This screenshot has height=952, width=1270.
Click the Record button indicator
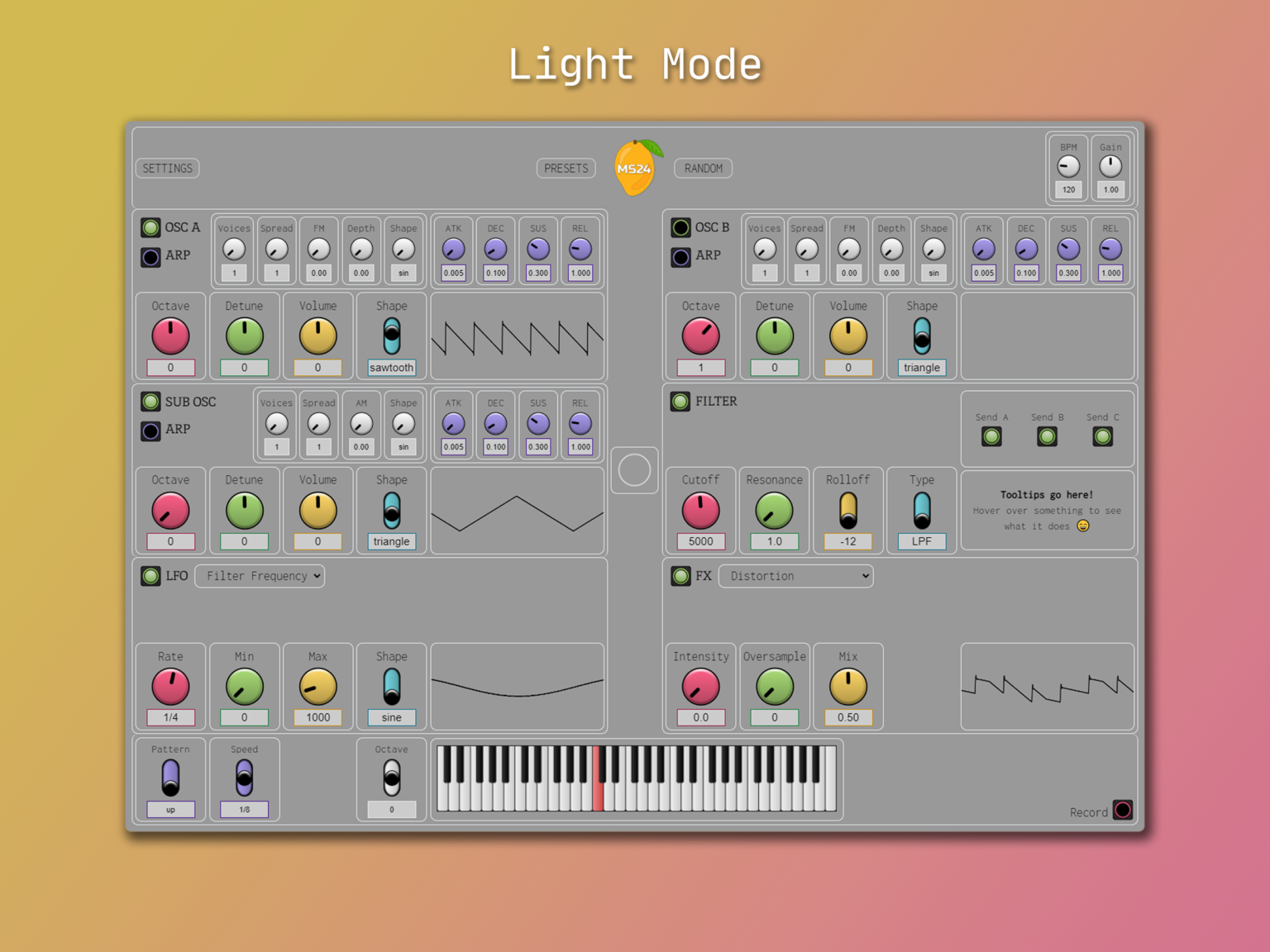[x=1122, y=810]
